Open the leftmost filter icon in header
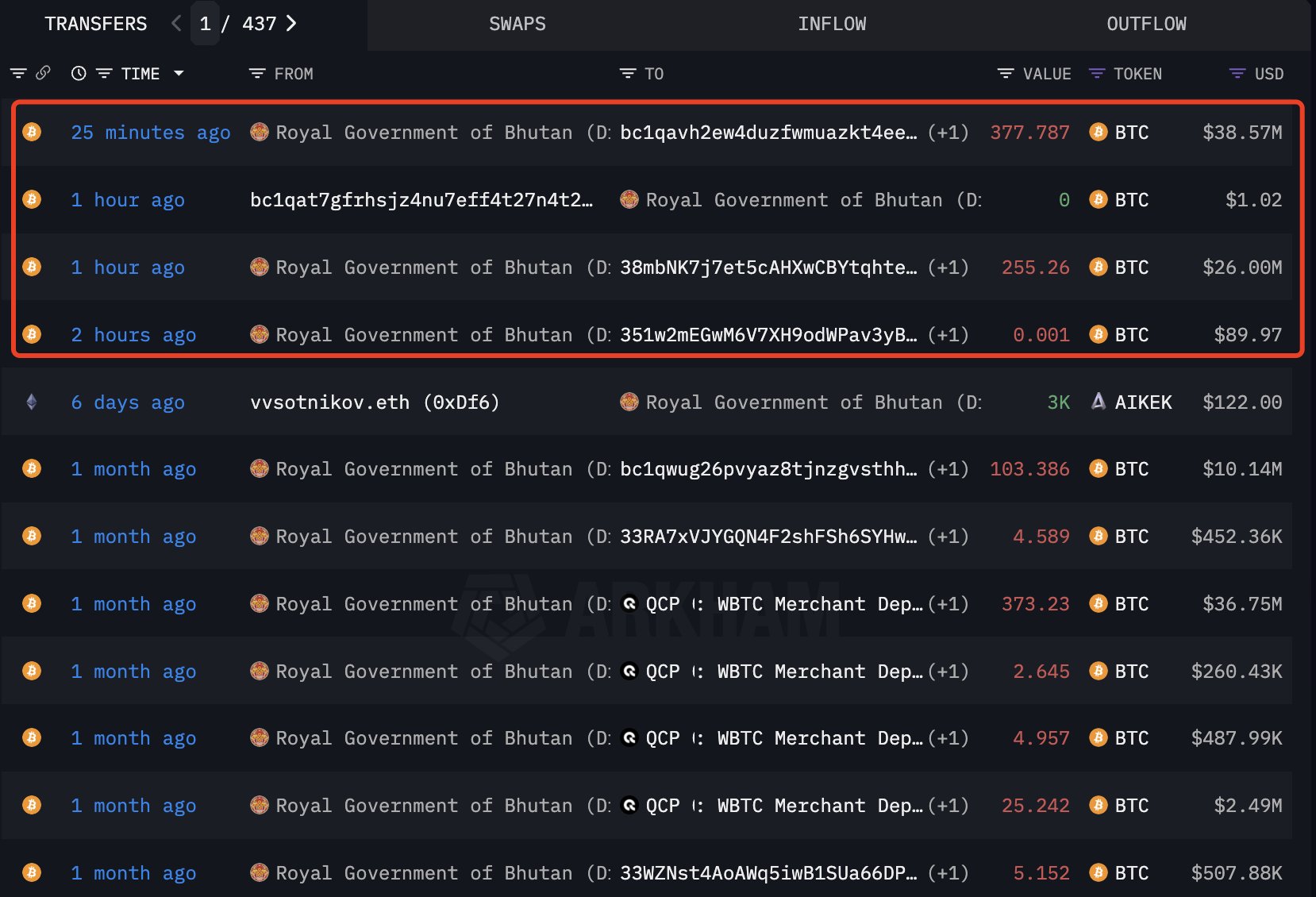1316x897 pixels. 18,73
